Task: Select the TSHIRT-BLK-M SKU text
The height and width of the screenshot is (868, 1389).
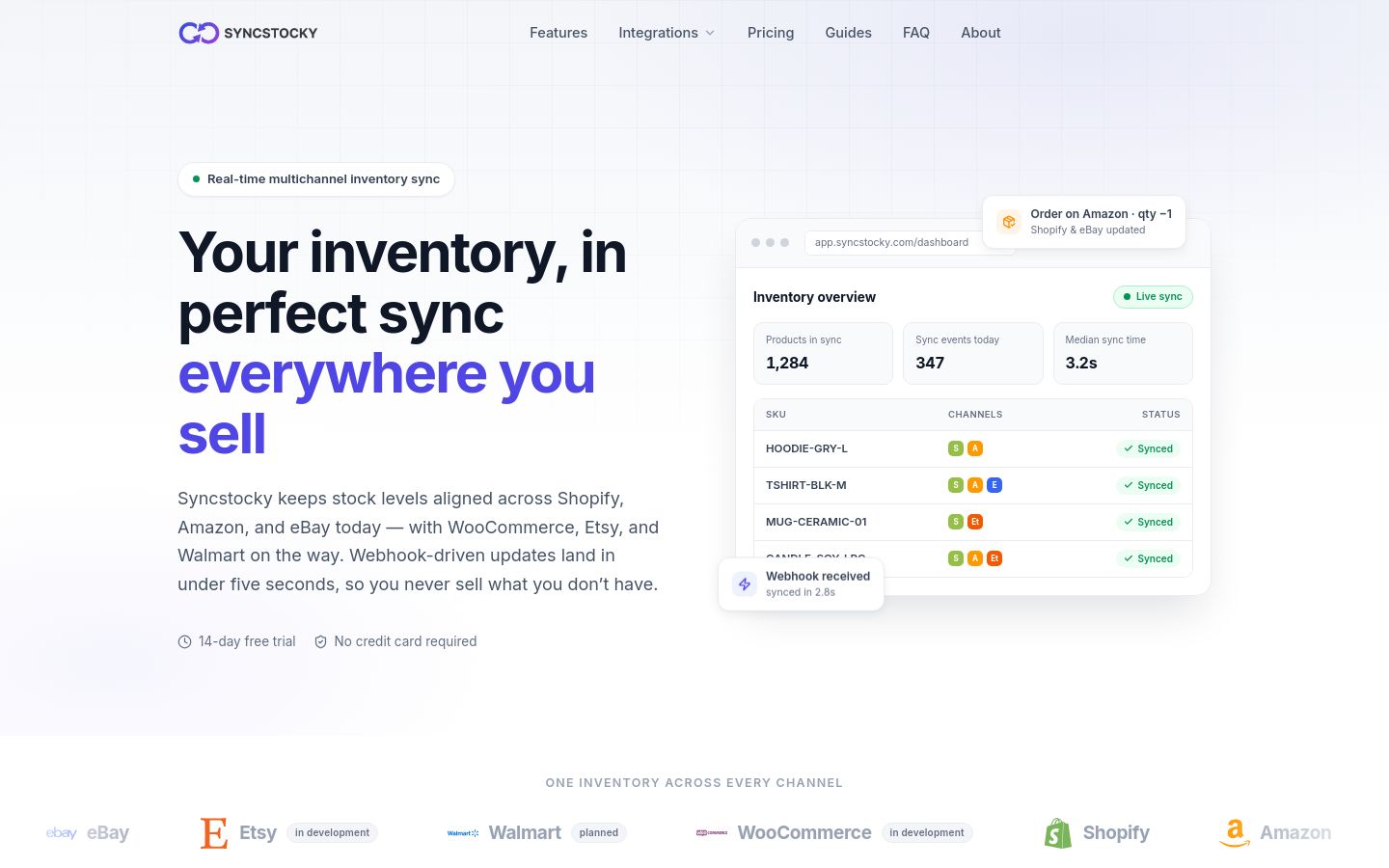Action: [x=806, y=485]
